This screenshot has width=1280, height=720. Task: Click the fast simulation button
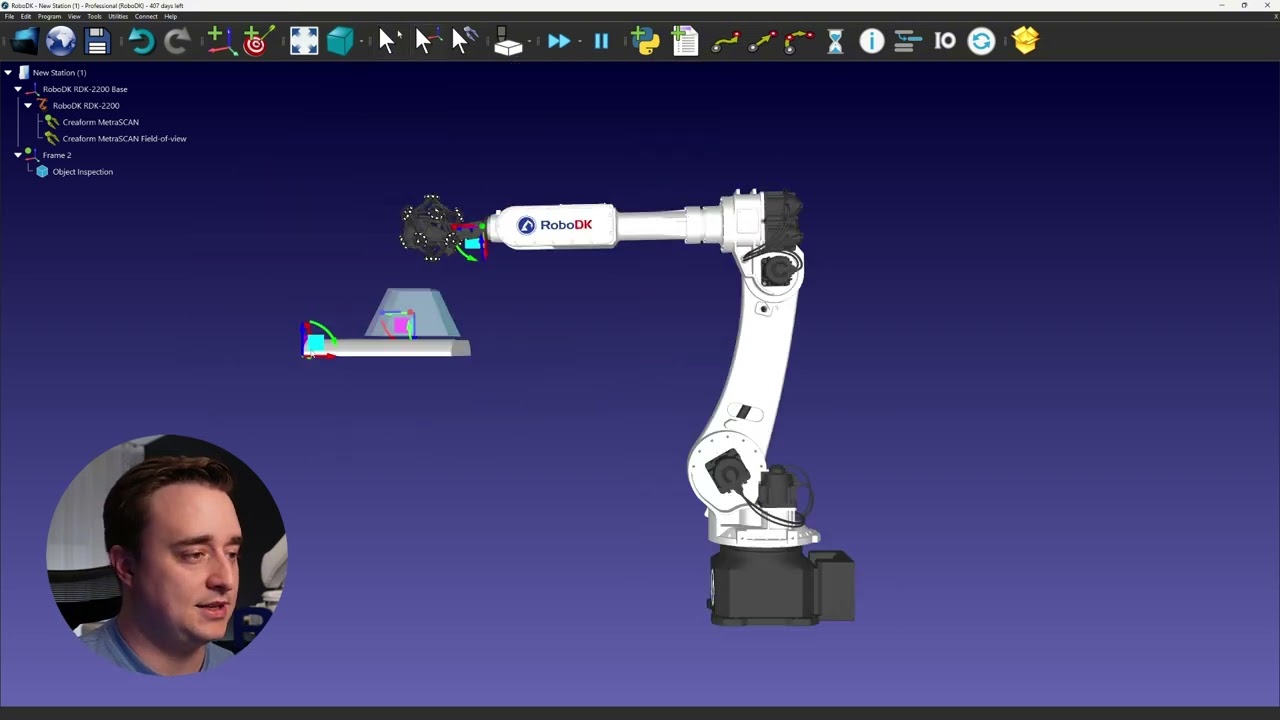558,41
